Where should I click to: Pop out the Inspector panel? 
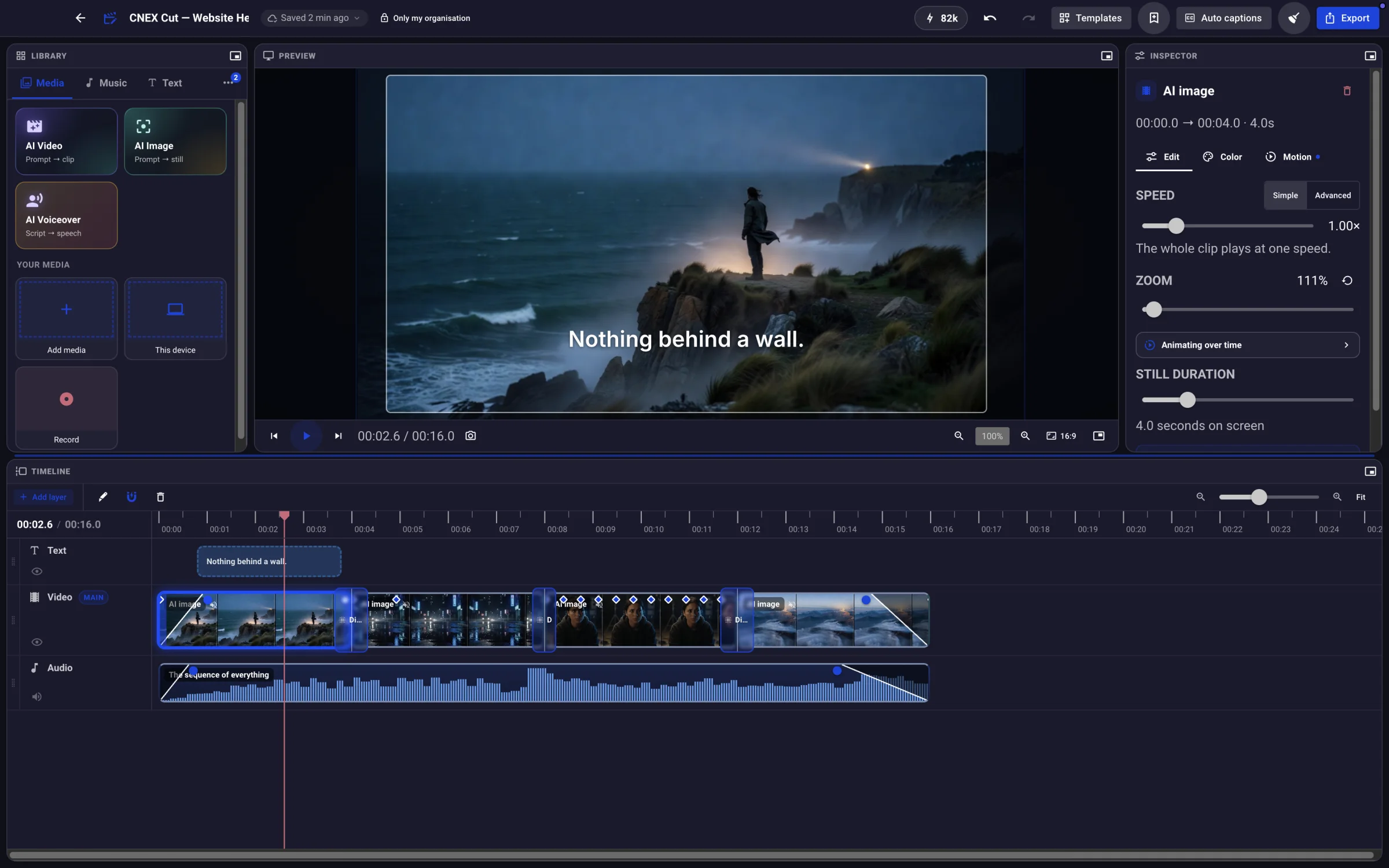point(1370,56)
